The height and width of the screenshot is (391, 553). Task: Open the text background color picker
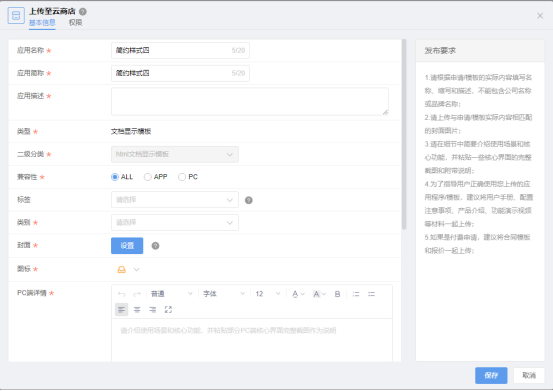[x=319, y=294]
